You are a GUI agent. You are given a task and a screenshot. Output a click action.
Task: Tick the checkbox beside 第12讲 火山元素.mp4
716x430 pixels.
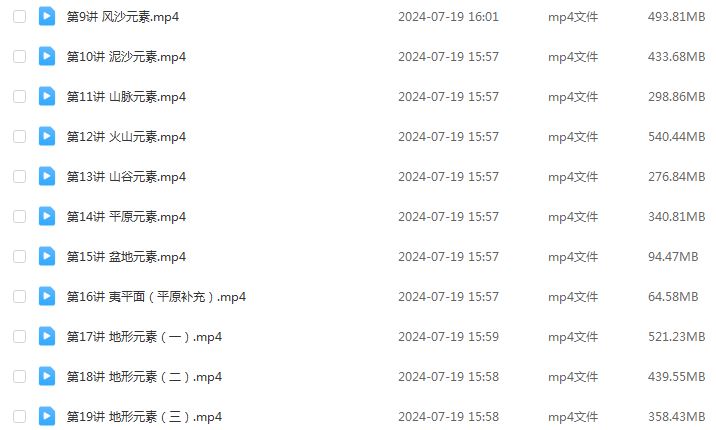point(19,136)
